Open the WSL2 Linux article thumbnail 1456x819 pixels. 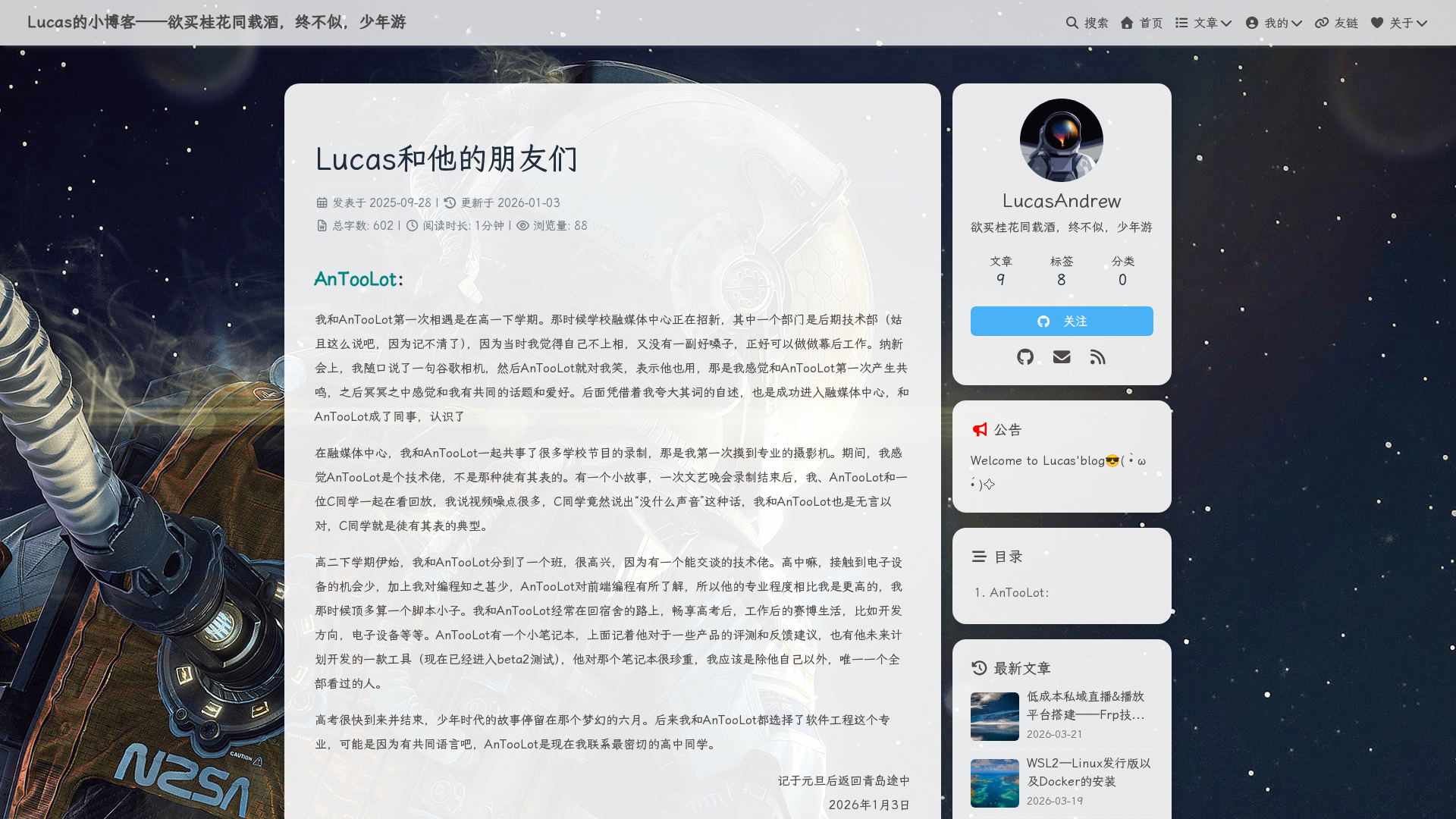coord(994,783)
